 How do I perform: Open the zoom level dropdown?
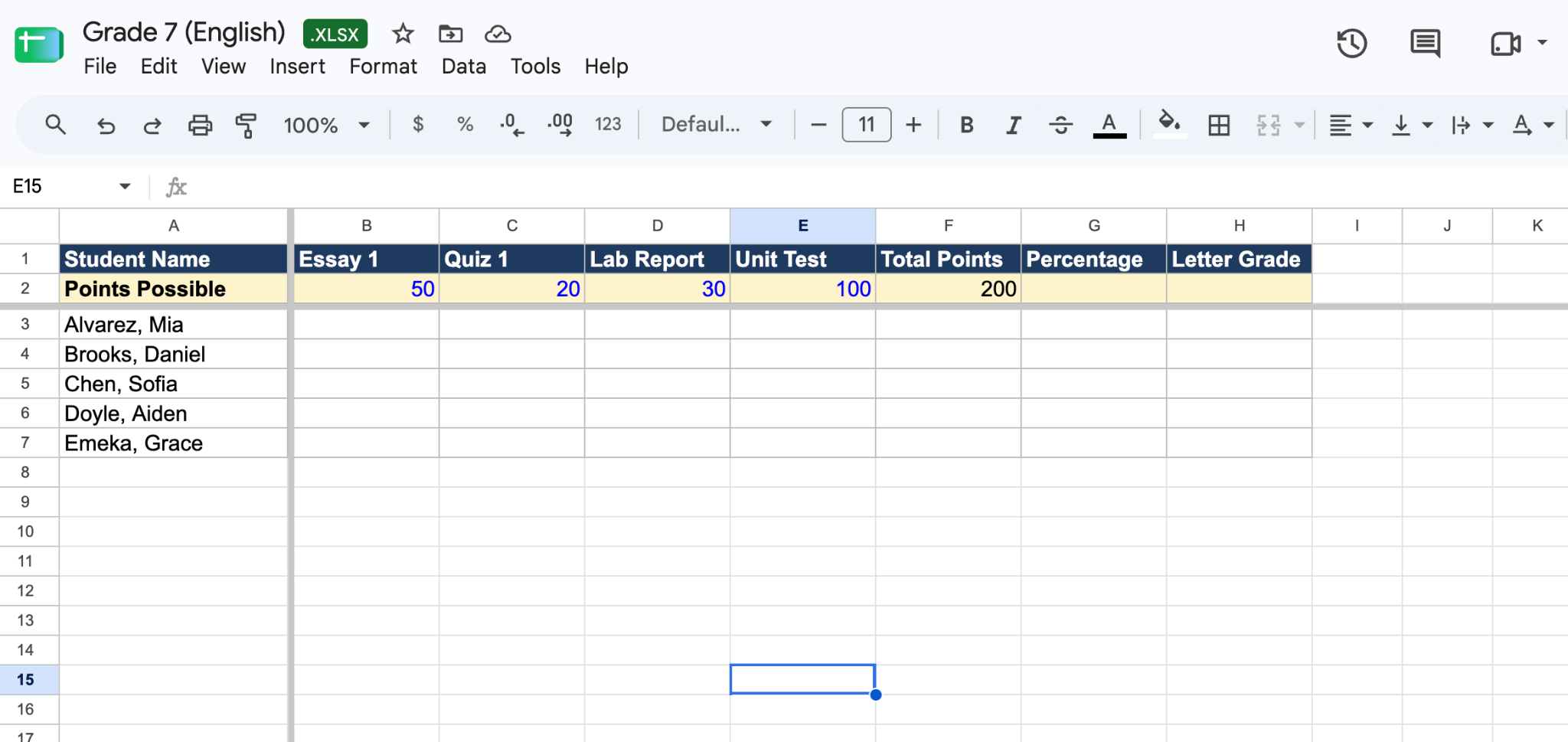[326, 124]
